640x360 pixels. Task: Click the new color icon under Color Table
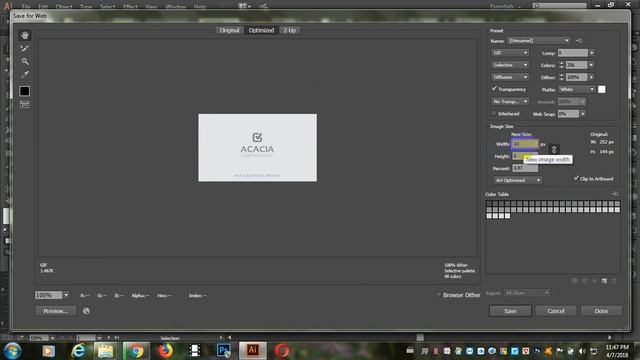pos(604,281)
